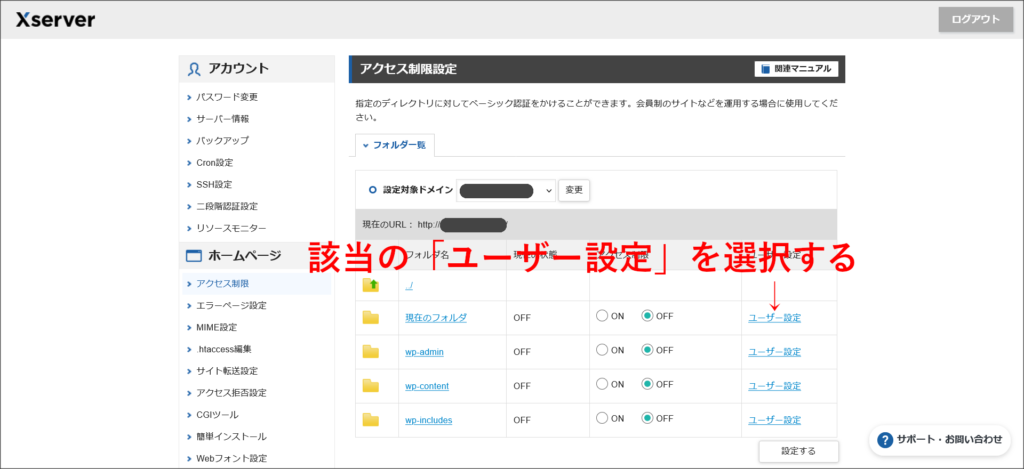This screenshot has width=1024, height=469.
Task: Open サポート・お問い合わせ chat button
Action: tap(939, 440)
